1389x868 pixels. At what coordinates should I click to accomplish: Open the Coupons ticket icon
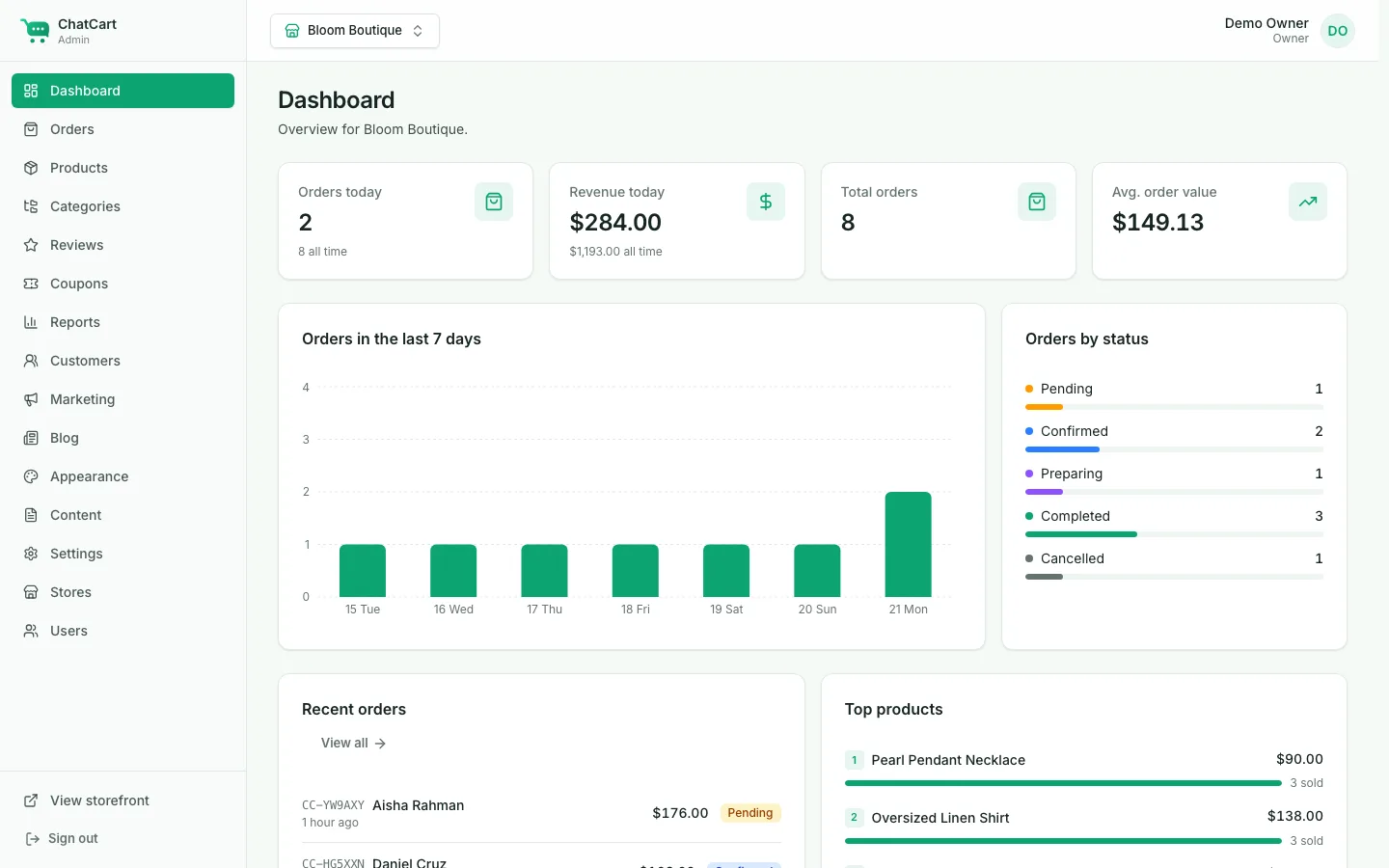(x=31, y=284)
